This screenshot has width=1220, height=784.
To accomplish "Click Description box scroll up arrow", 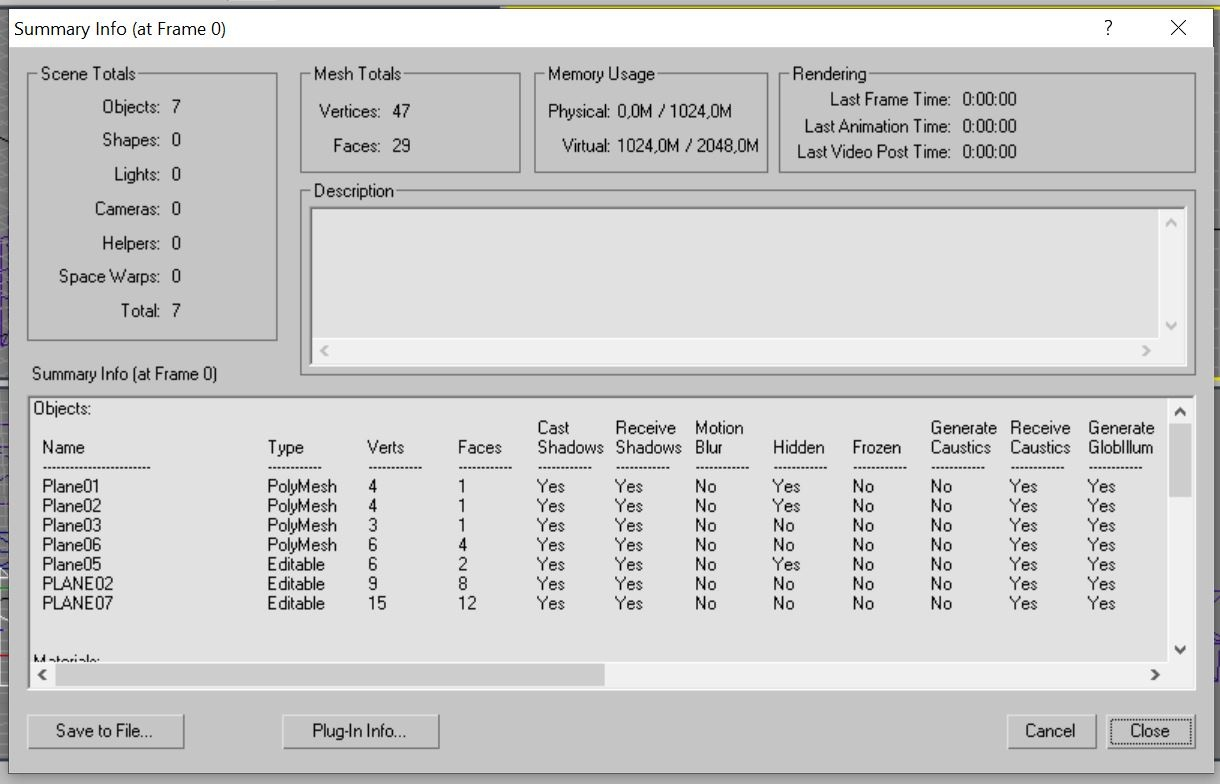I will 1172,222.
